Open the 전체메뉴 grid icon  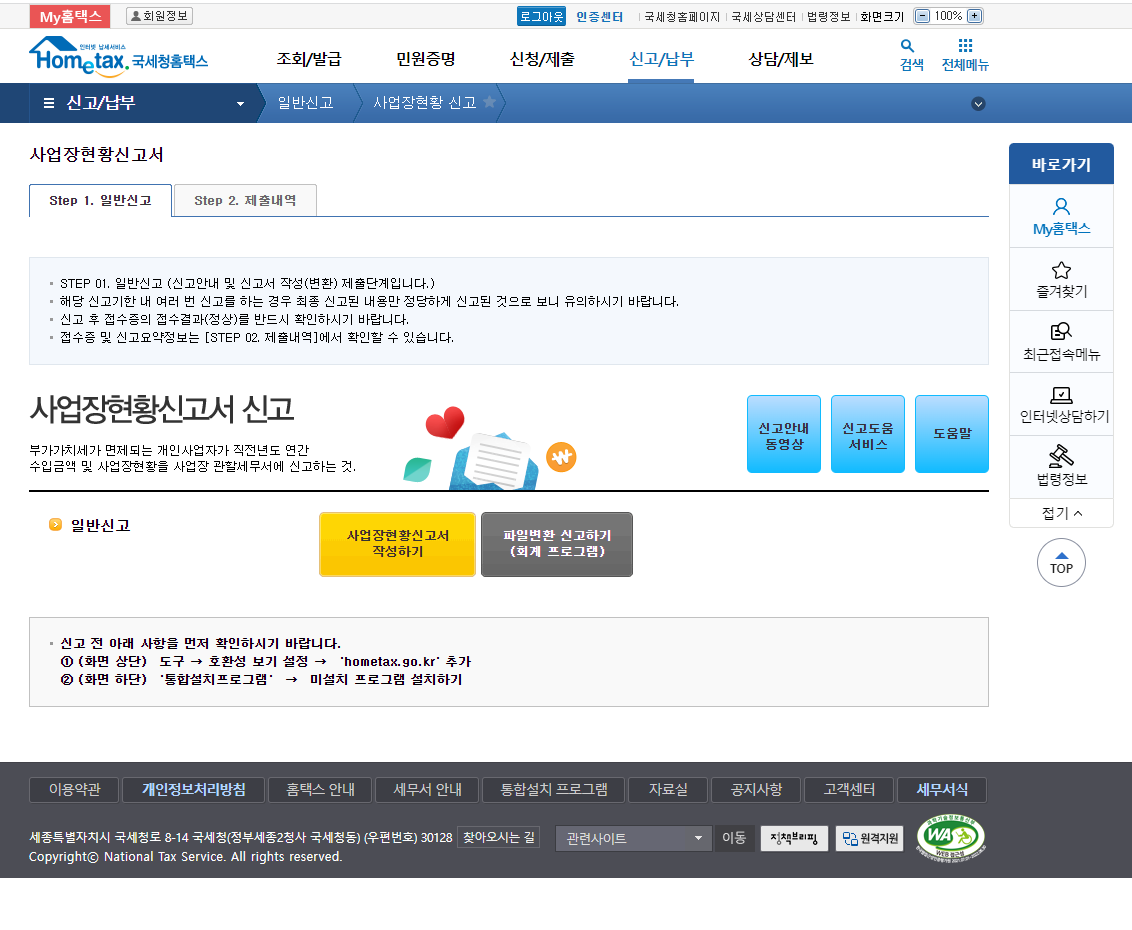click(x=965, y=55)
